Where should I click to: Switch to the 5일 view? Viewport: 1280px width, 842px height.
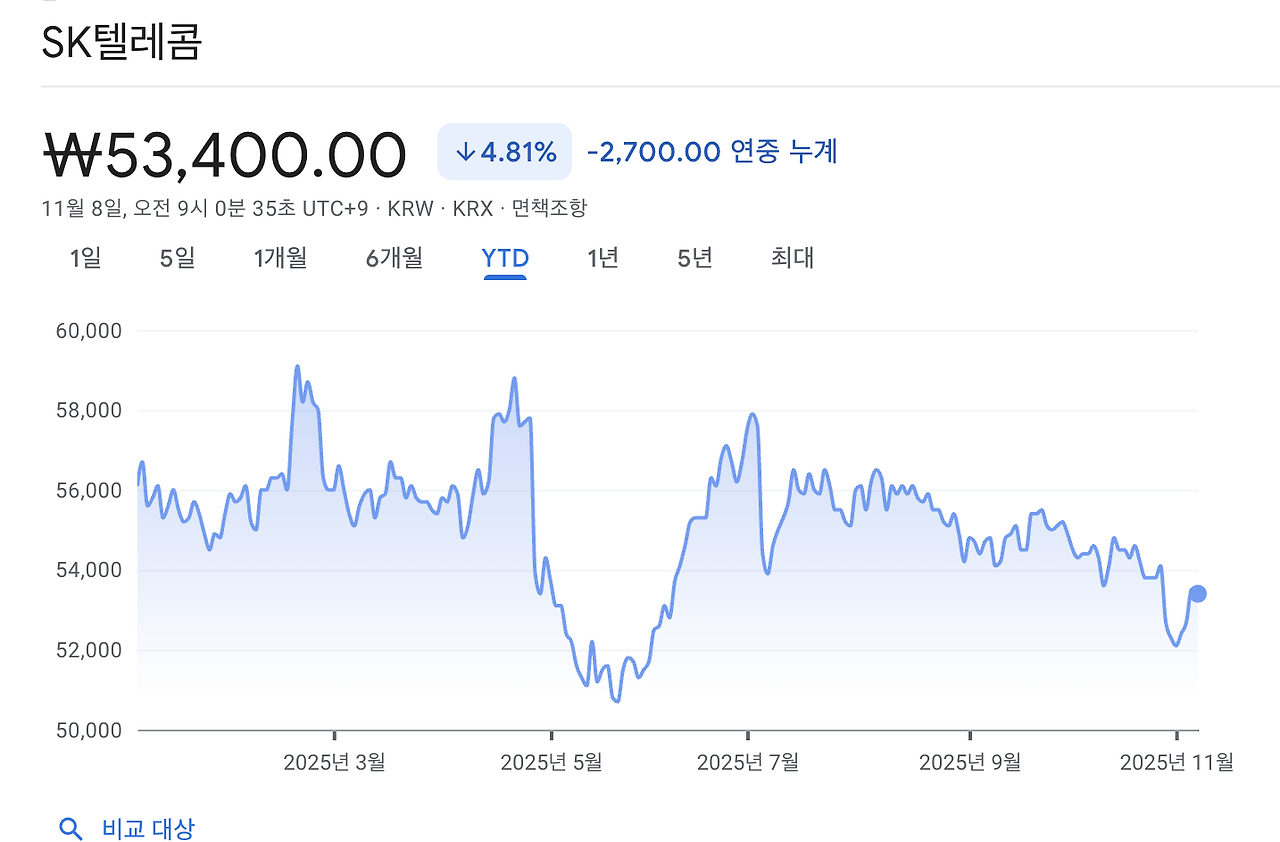pyautogui.click(x=177, y=258)
